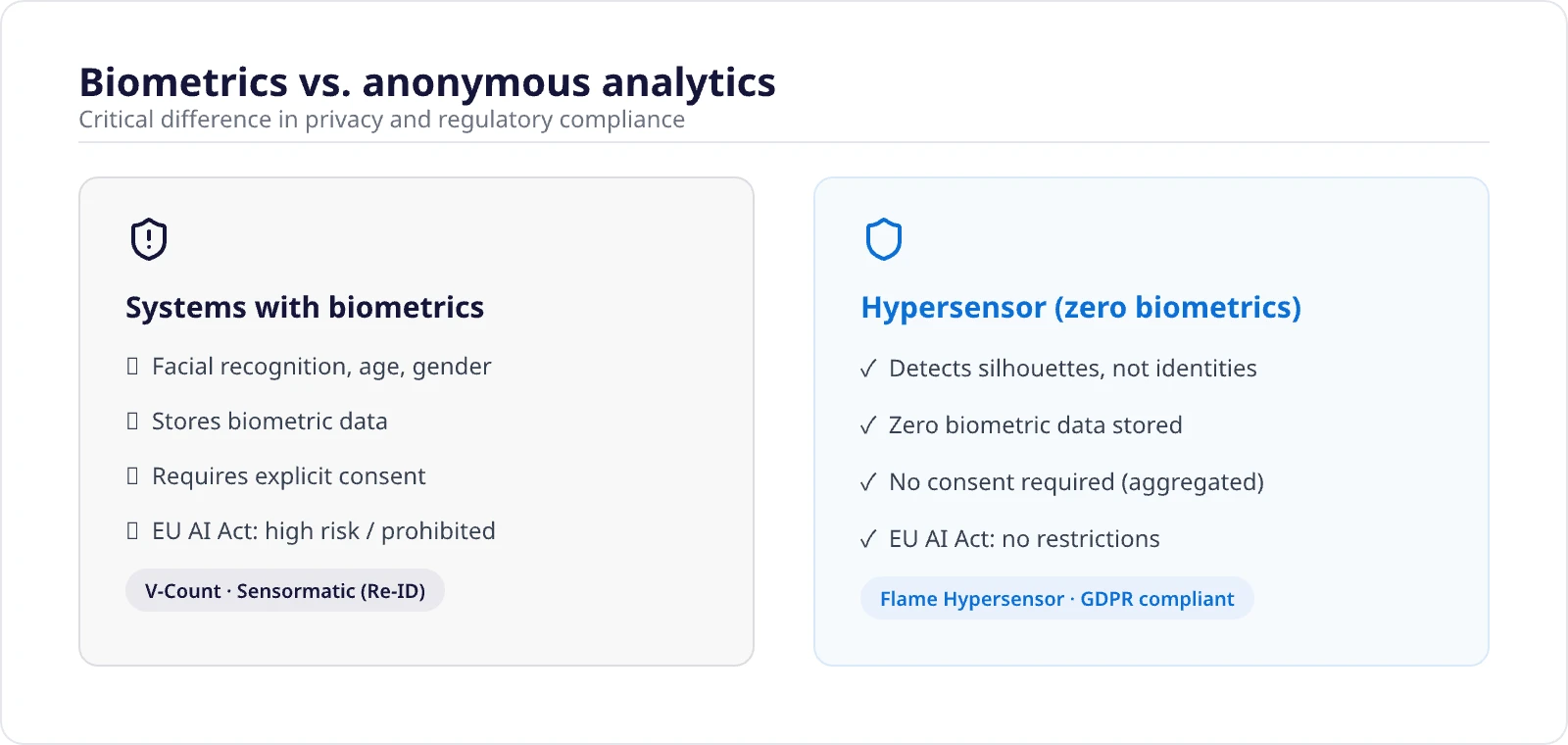Click the text Zero biometric data stored

(x=1036, y=425)
